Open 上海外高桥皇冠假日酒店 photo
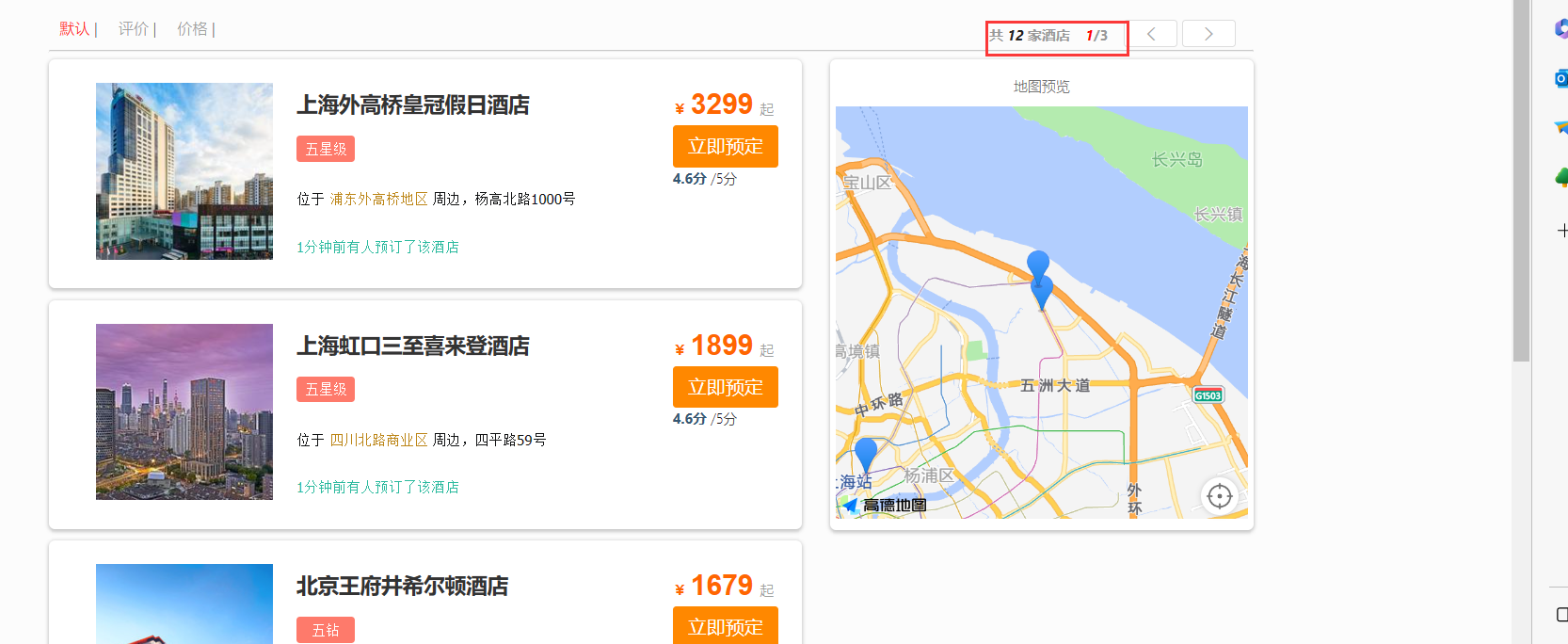The image size is (1568, 644). (x=184, y=171)
